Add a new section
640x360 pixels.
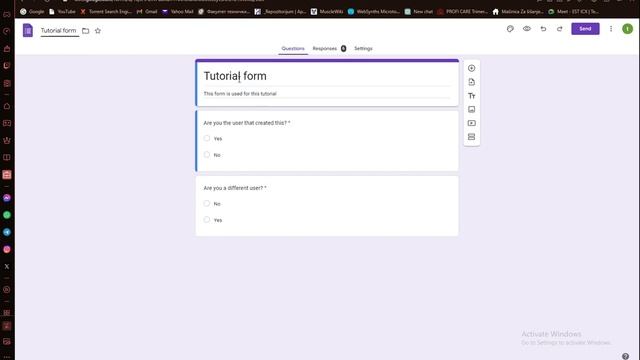pyautogui.click(x=471, y=137)
